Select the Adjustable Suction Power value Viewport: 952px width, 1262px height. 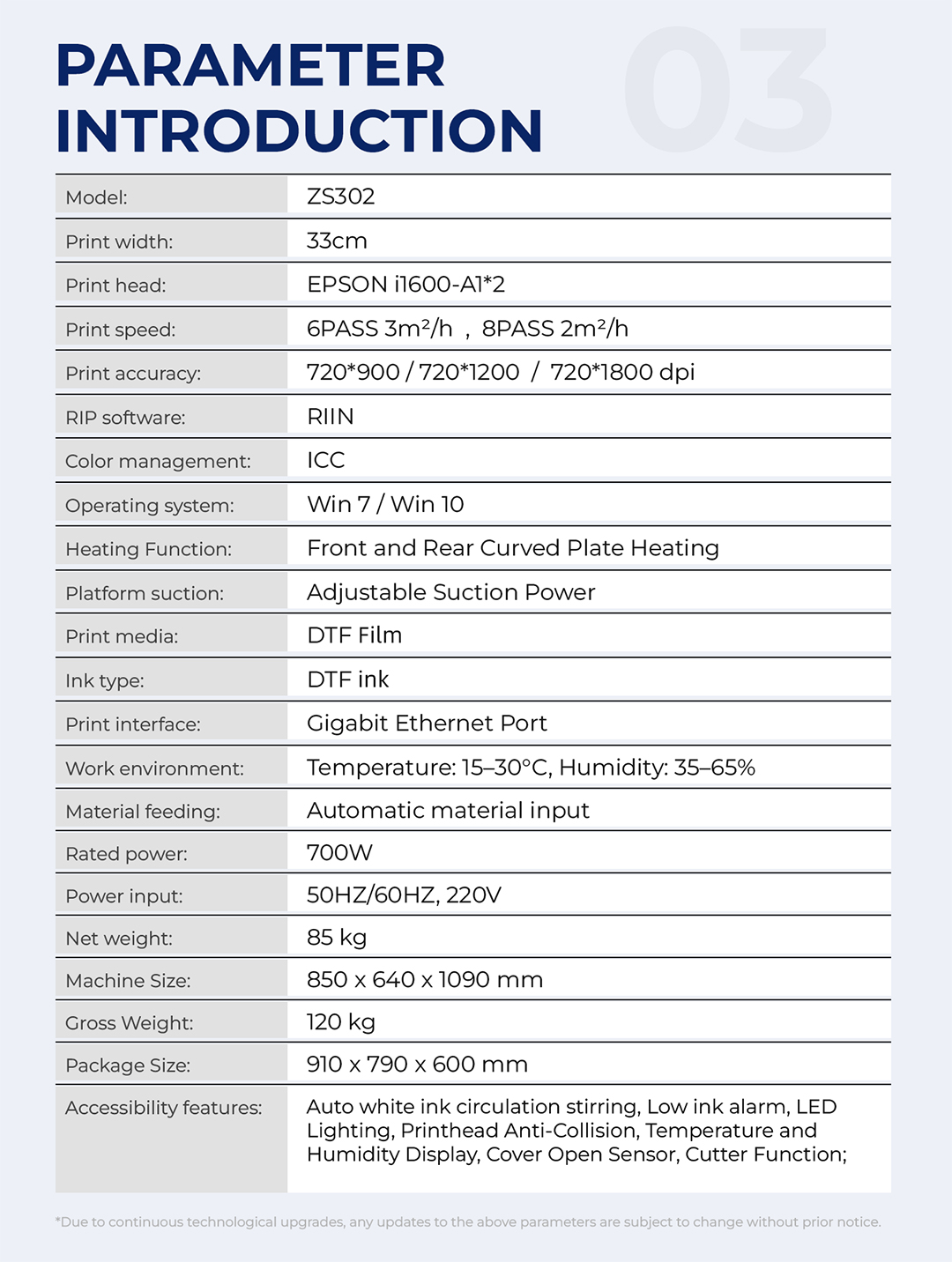click(x=450, y=592)
